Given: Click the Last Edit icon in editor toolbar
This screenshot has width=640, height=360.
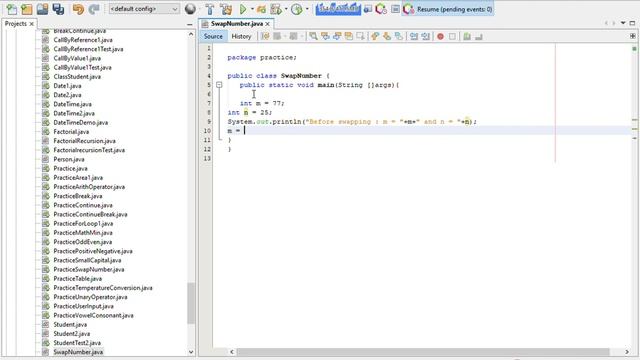Looking at the screenshot, I should point(265,36).
